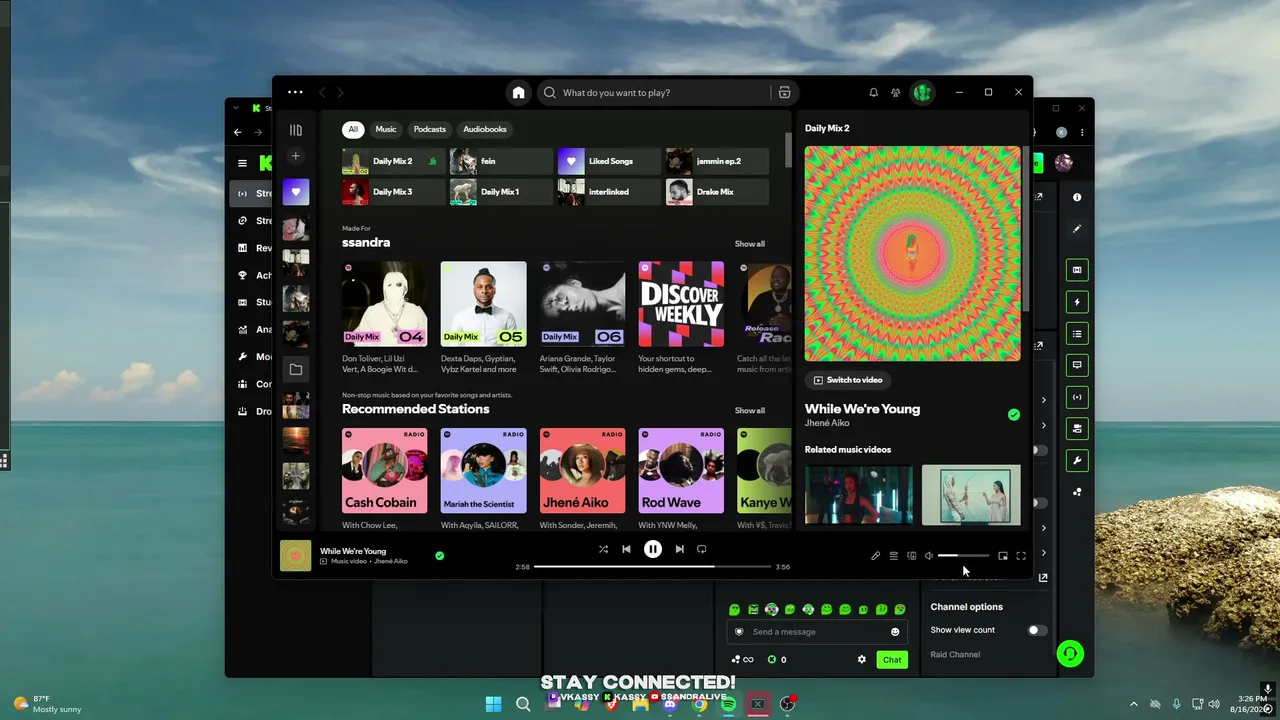The width and height of the screenshot is (1280, 720).
Task: Click Switch to video button
Action: 848,380
